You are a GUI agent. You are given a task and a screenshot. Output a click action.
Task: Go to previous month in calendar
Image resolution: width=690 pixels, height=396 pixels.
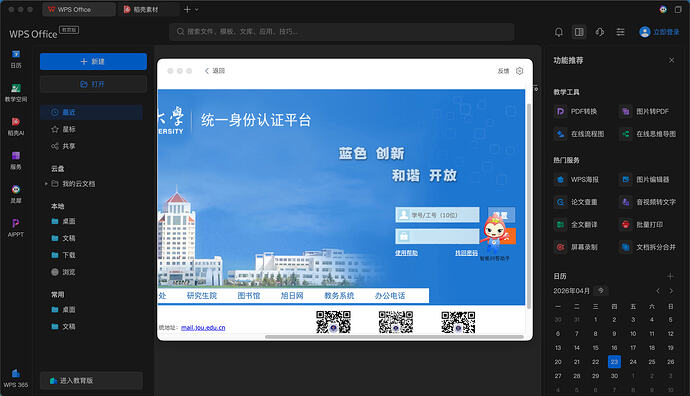tap(658, 291)
